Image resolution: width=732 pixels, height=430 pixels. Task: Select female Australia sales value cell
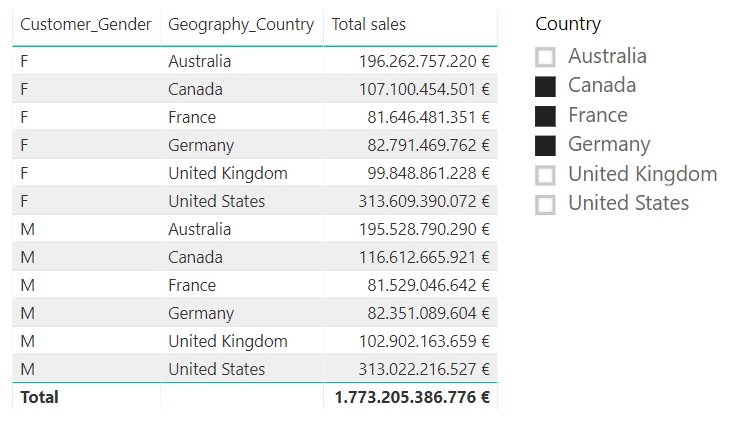424,61
